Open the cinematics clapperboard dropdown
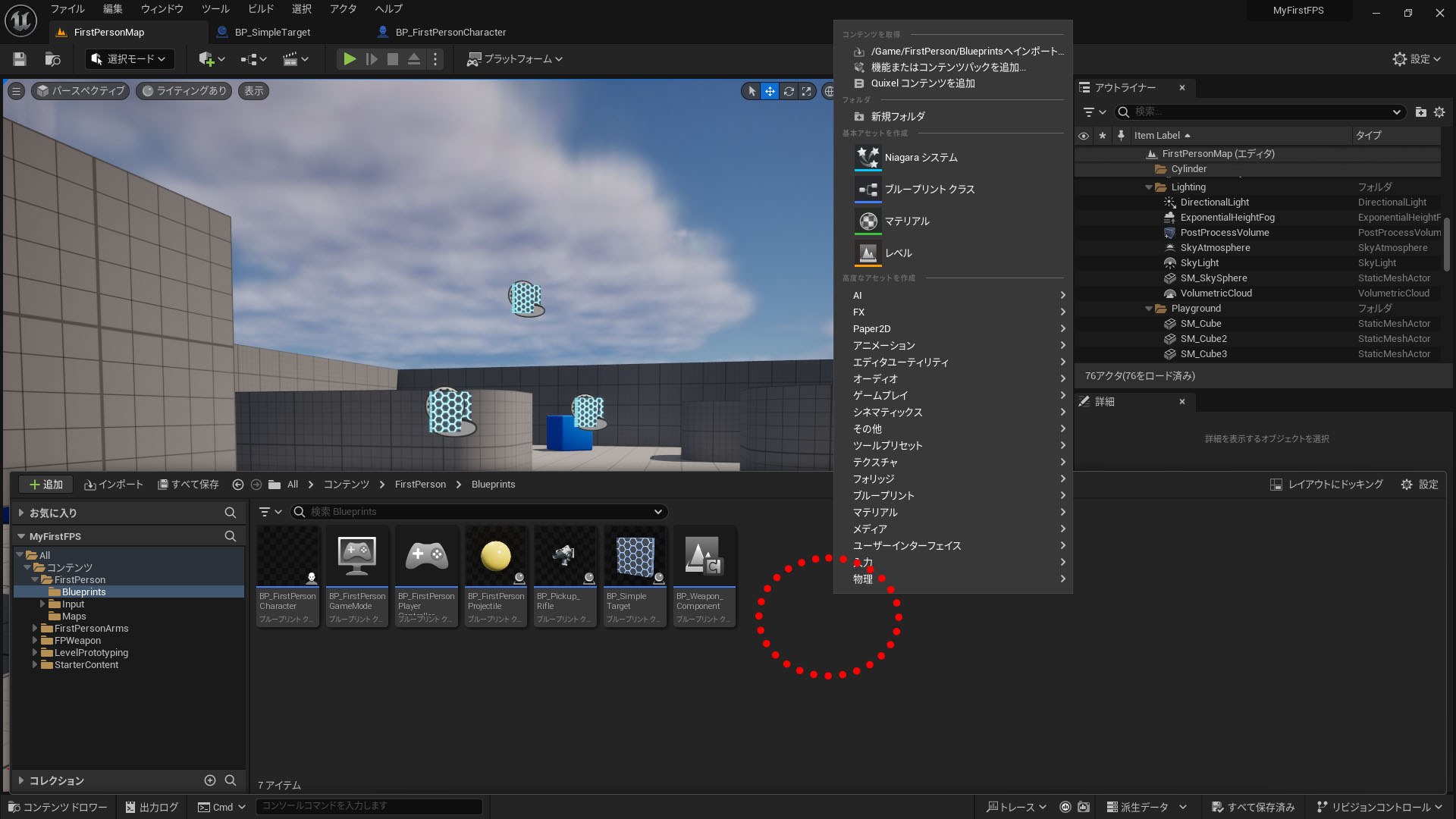Image resolution: width=1456 pixels, height=819 pixels. (295, 59)
